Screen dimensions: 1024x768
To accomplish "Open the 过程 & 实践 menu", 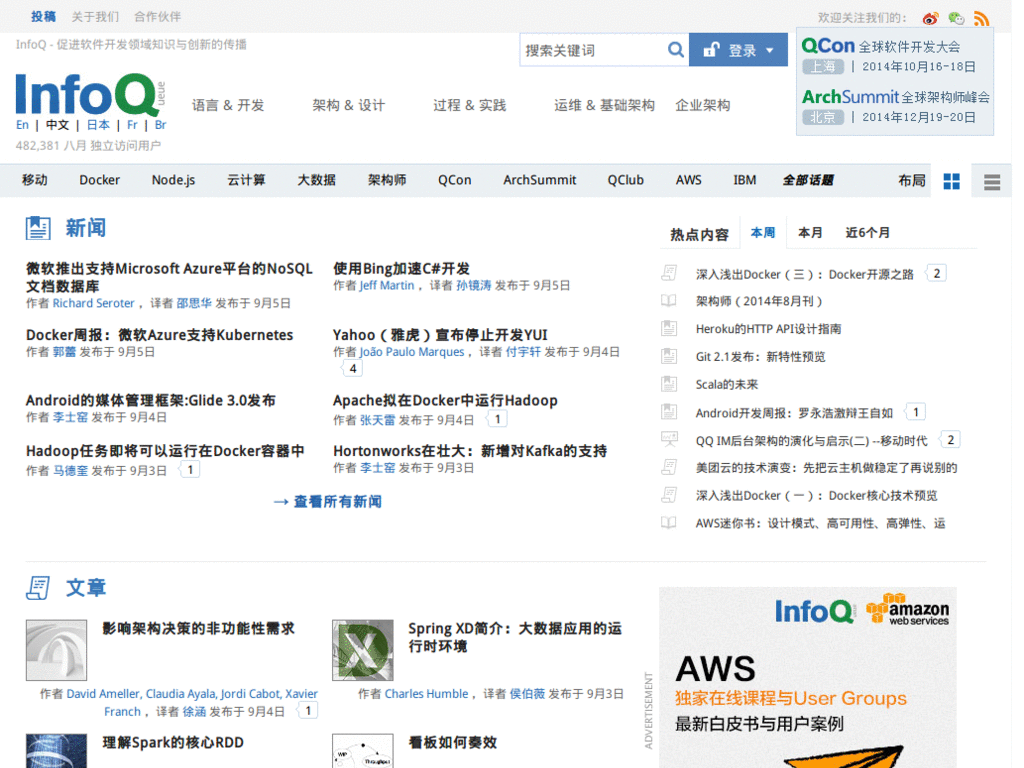I will [x=470, y=105].
